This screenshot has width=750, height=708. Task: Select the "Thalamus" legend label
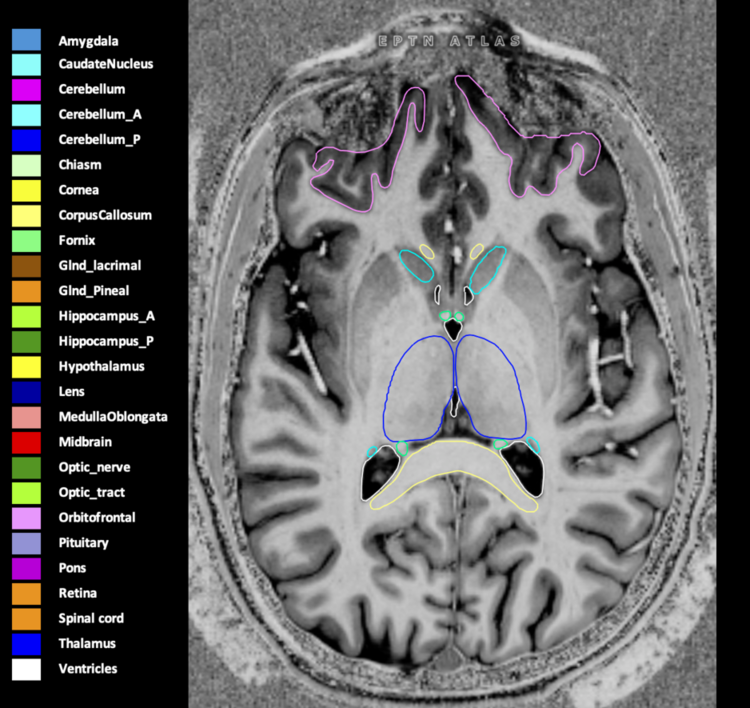pyautogui.click(x=87, y=644)
